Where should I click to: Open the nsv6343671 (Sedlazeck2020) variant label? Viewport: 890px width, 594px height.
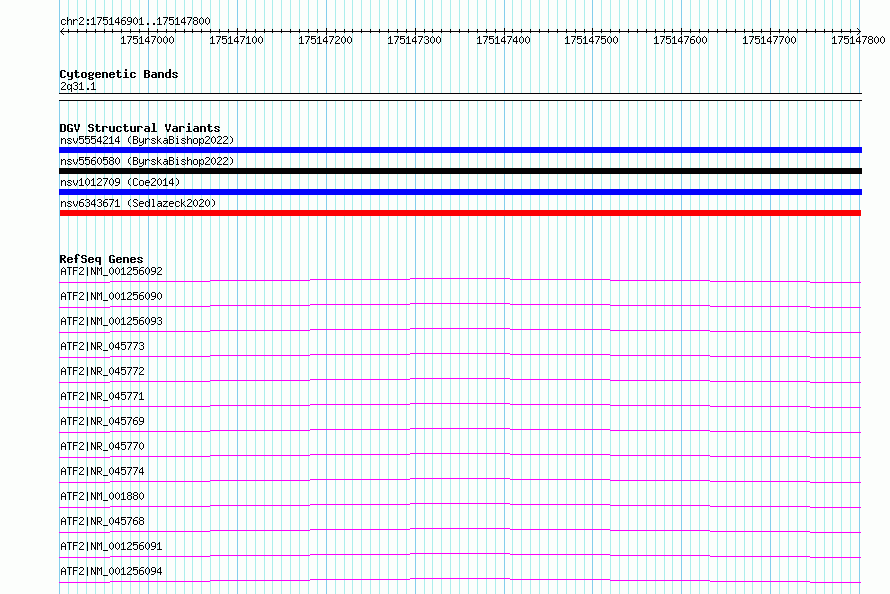(138, 203)
